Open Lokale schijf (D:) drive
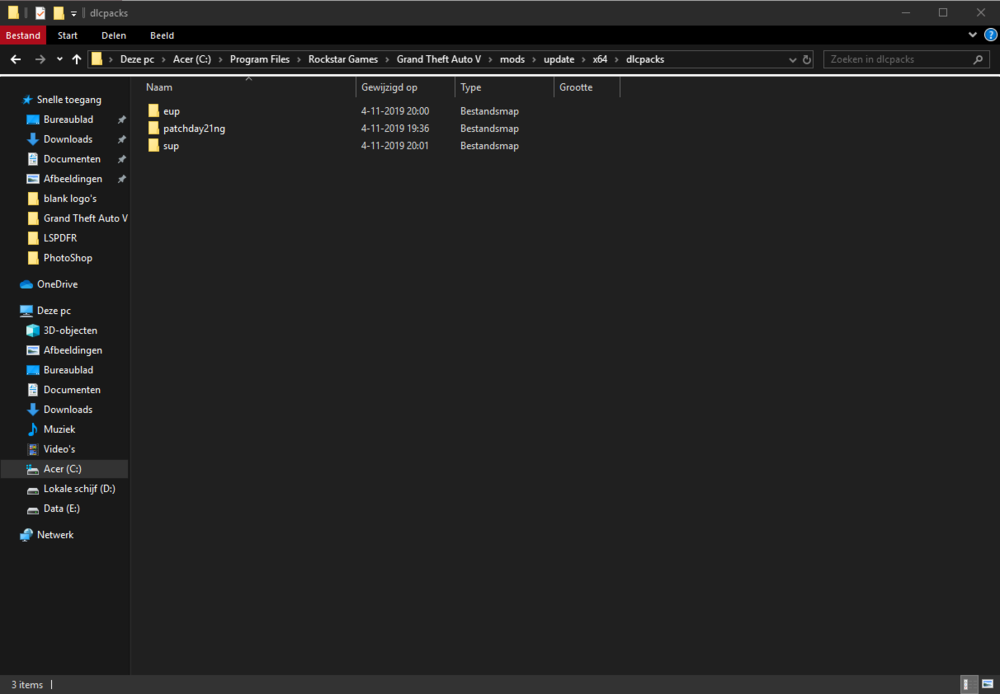Screen dimensions: 1000x694 pyautogui.click(x=79, y=489)
